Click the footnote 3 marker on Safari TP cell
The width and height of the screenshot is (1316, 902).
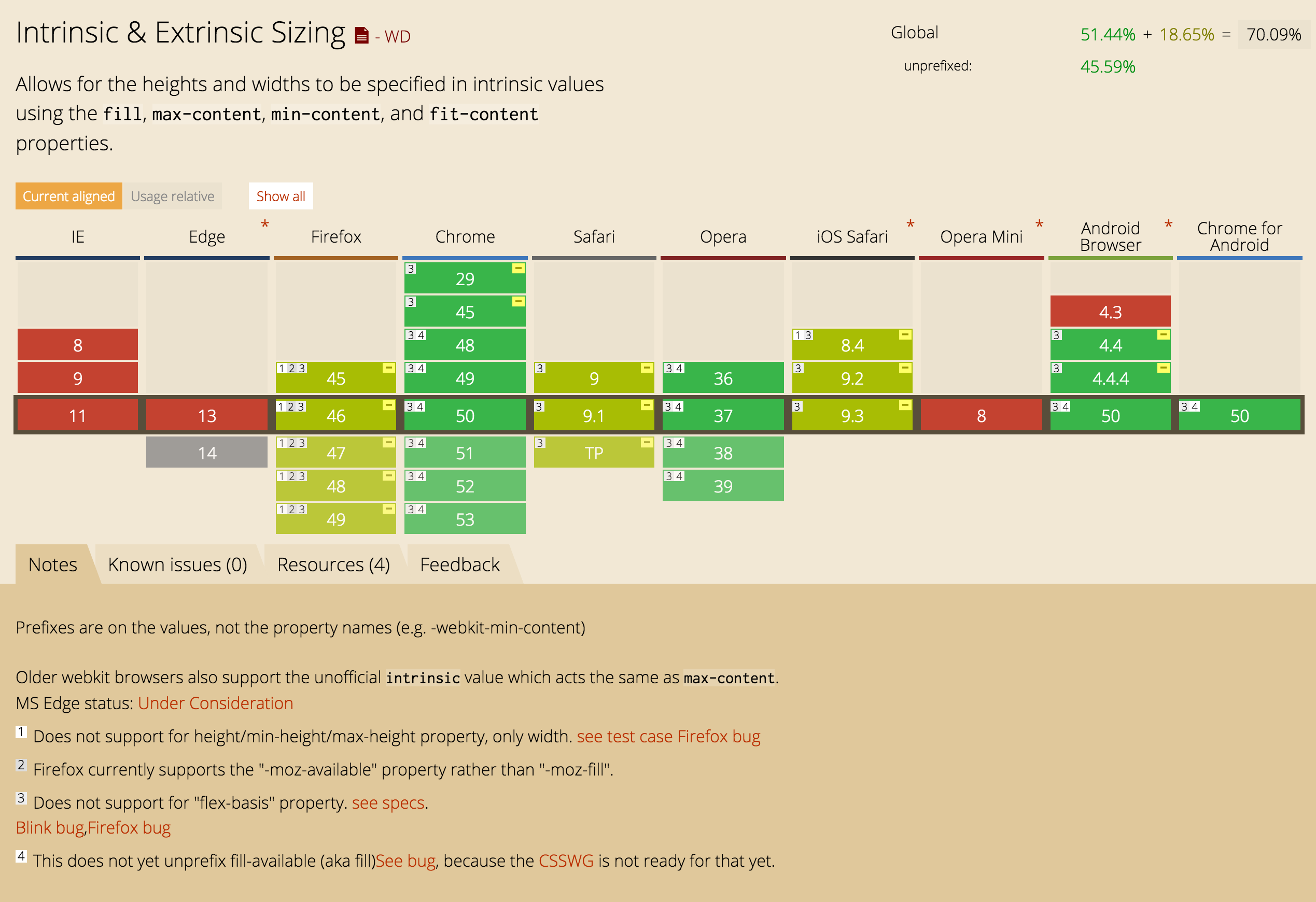(x=539, y=443)
